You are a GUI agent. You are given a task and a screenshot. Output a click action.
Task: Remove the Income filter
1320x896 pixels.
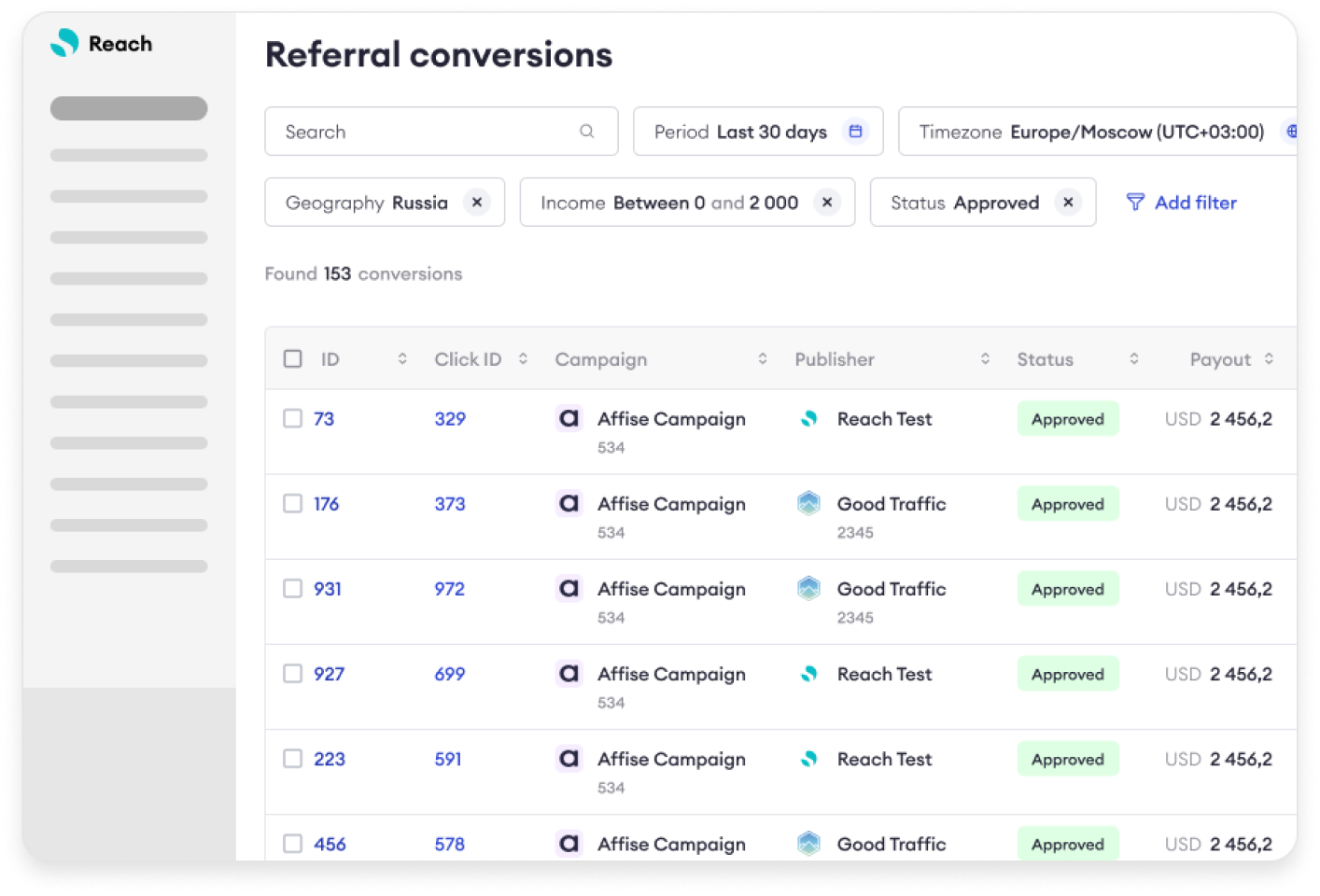click(x=827, y=203)
